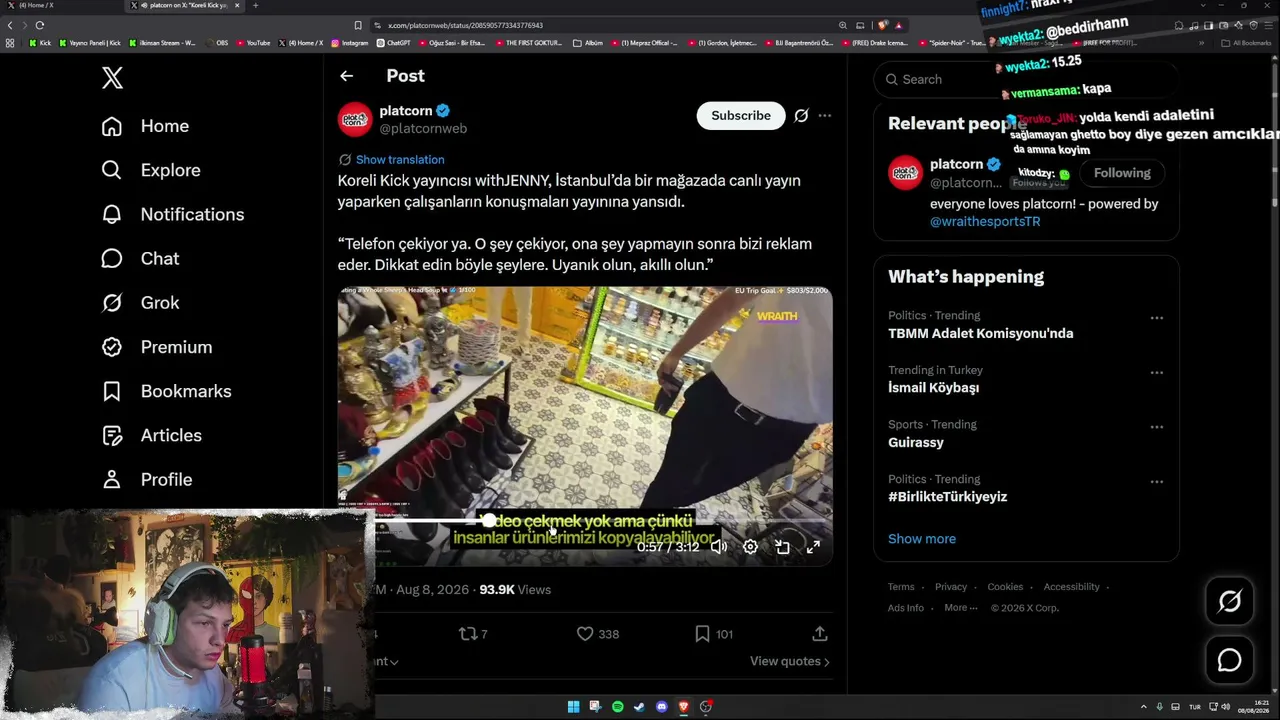This screenshot has width=1280, height=720.
Task: Open the Accessibility footer link
Action: pyautogui.click(x=1071, y=587)
